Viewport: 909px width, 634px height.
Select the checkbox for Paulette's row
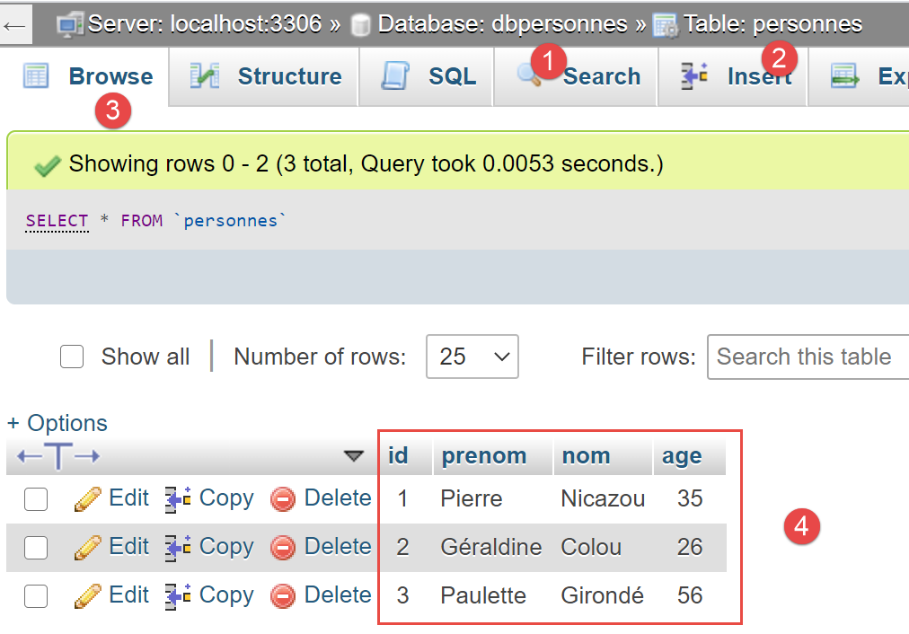(36, 596)
